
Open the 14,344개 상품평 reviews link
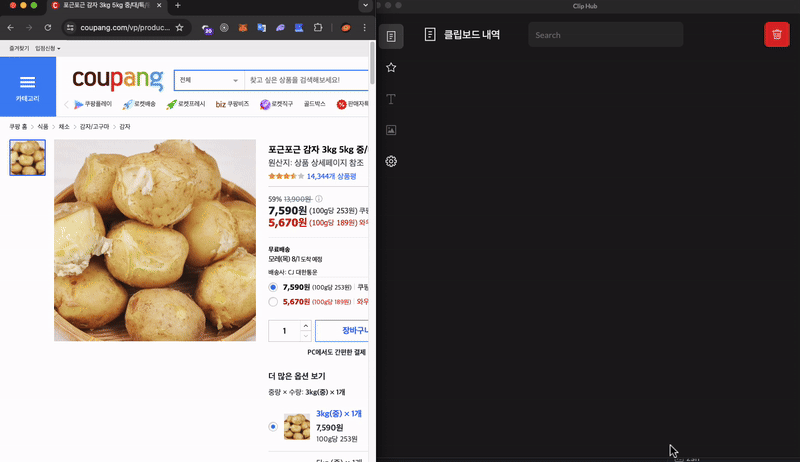(331, 176)
